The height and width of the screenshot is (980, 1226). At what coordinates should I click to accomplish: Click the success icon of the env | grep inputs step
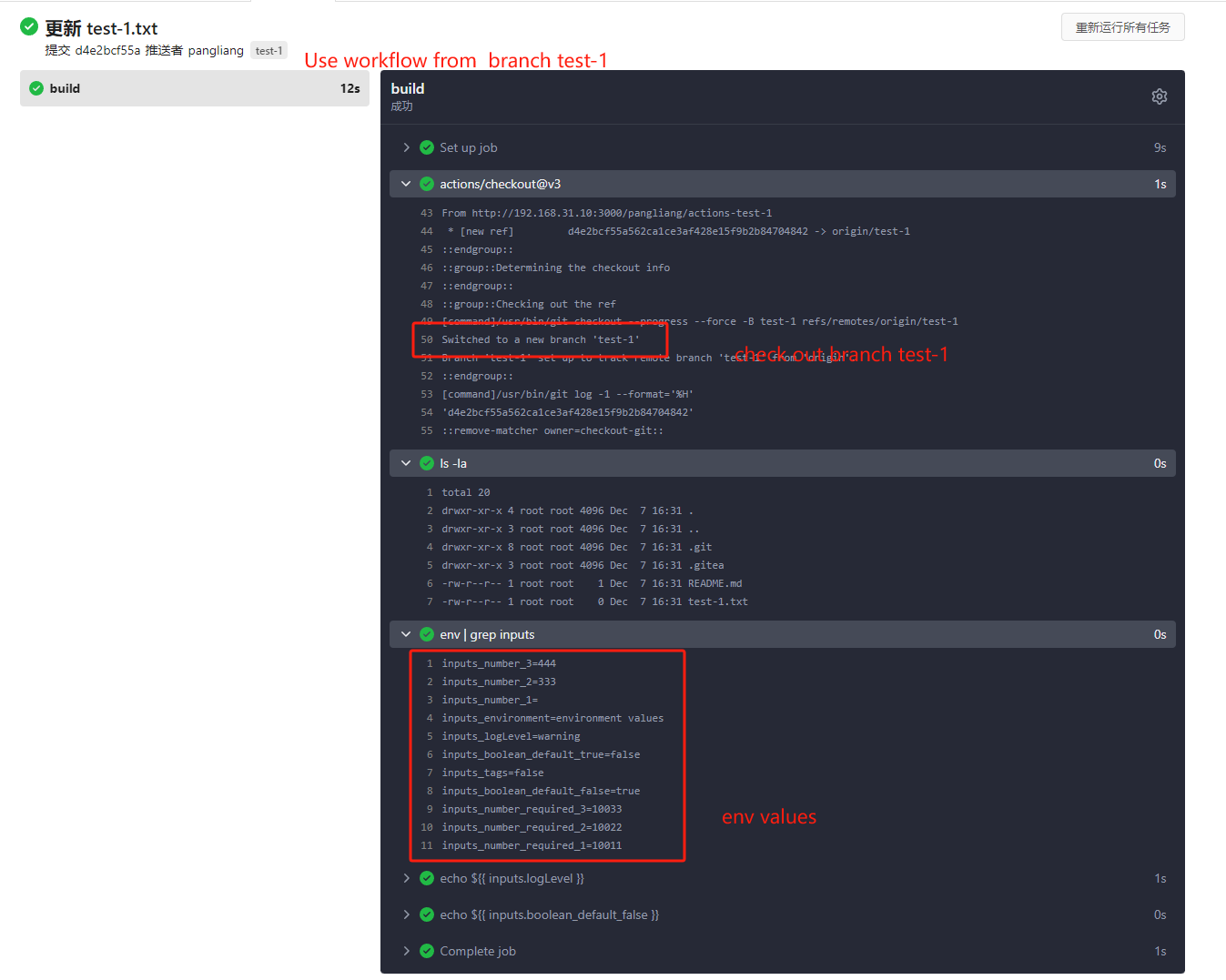click(427, 634)
